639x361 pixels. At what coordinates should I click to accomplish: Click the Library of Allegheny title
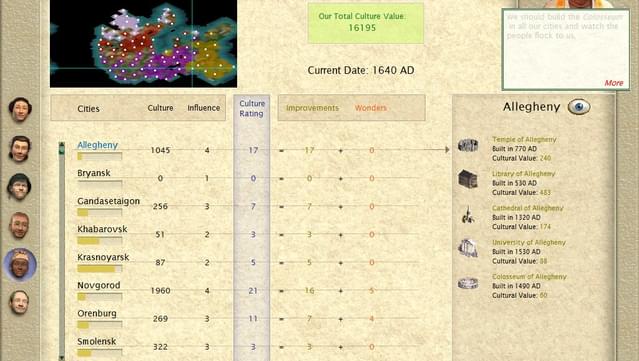524,174
